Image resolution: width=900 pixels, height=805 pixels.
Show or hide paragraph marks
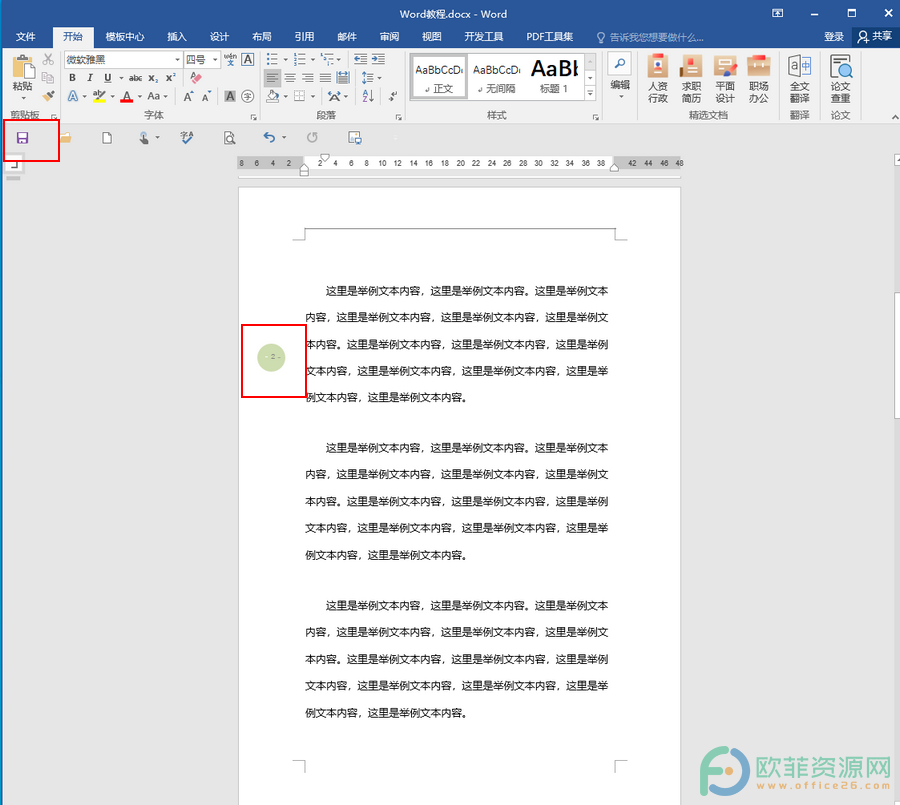[393, 96]
